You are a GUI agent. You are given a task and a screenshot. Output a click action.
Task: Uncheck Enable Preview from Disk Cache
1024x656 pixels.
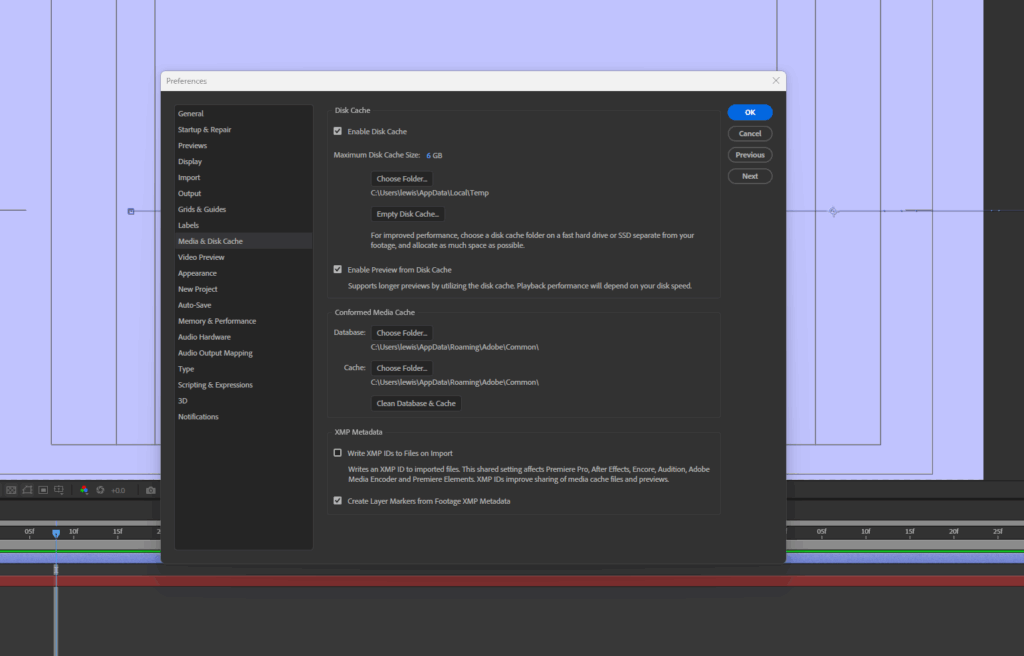338,269
